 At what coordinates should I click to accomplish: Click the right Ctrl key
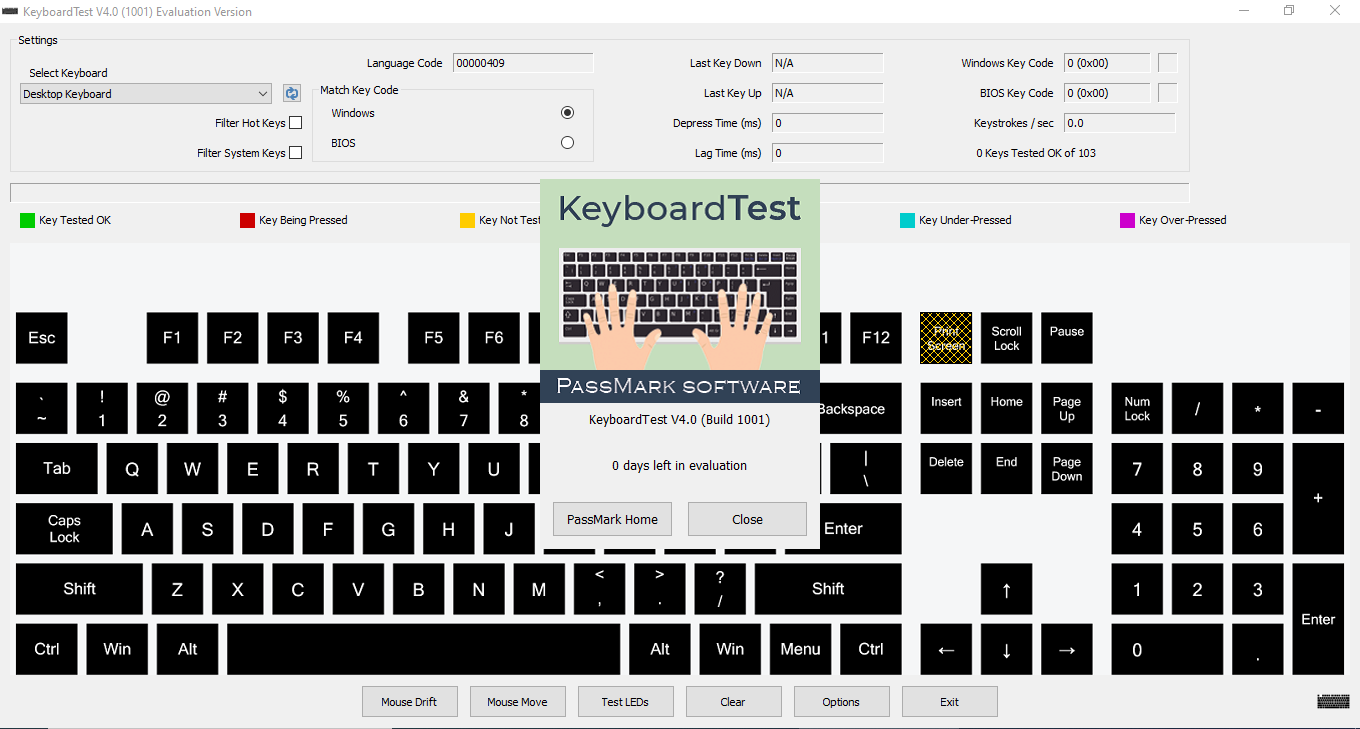click(871, 649)
